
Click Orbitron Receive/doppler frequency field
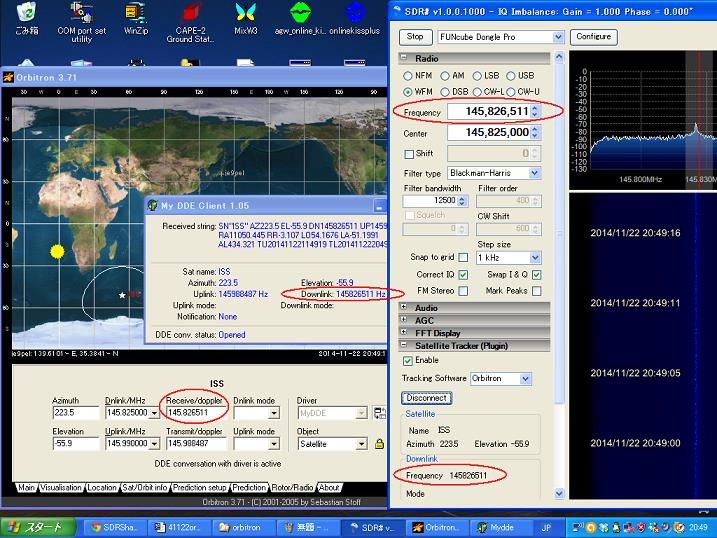[195, 413]
